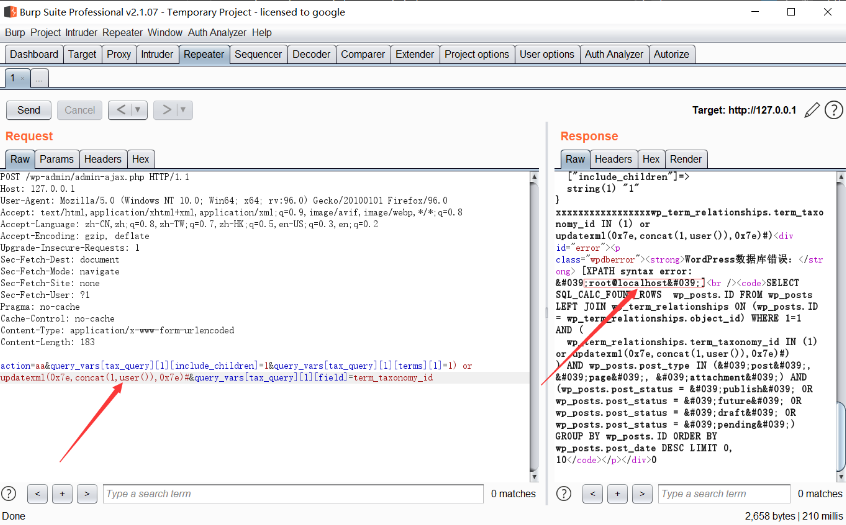Click the pencil icon to edit target
Screen dimensions: 846x525
click(811, 110)
